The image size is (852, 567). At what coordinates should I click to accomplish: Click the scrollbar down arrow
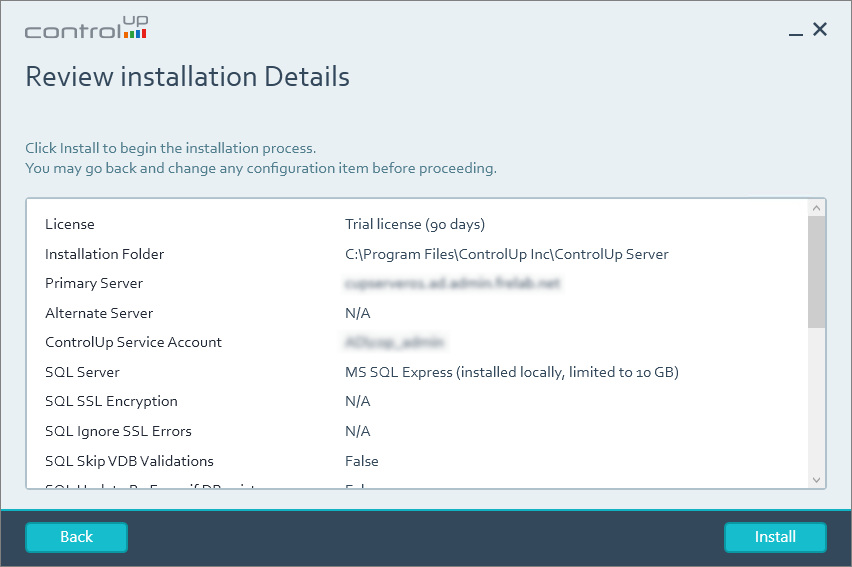pyautogui.click(x=817, y=479)
